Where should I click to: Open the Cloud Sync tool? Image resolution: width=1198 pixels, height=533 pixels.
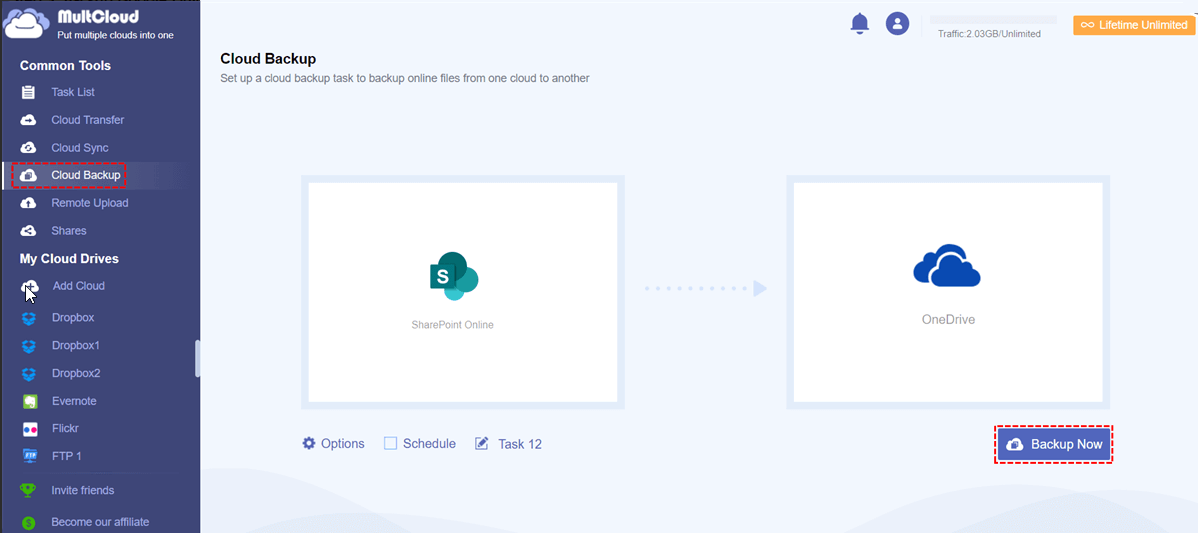point(79,147)
